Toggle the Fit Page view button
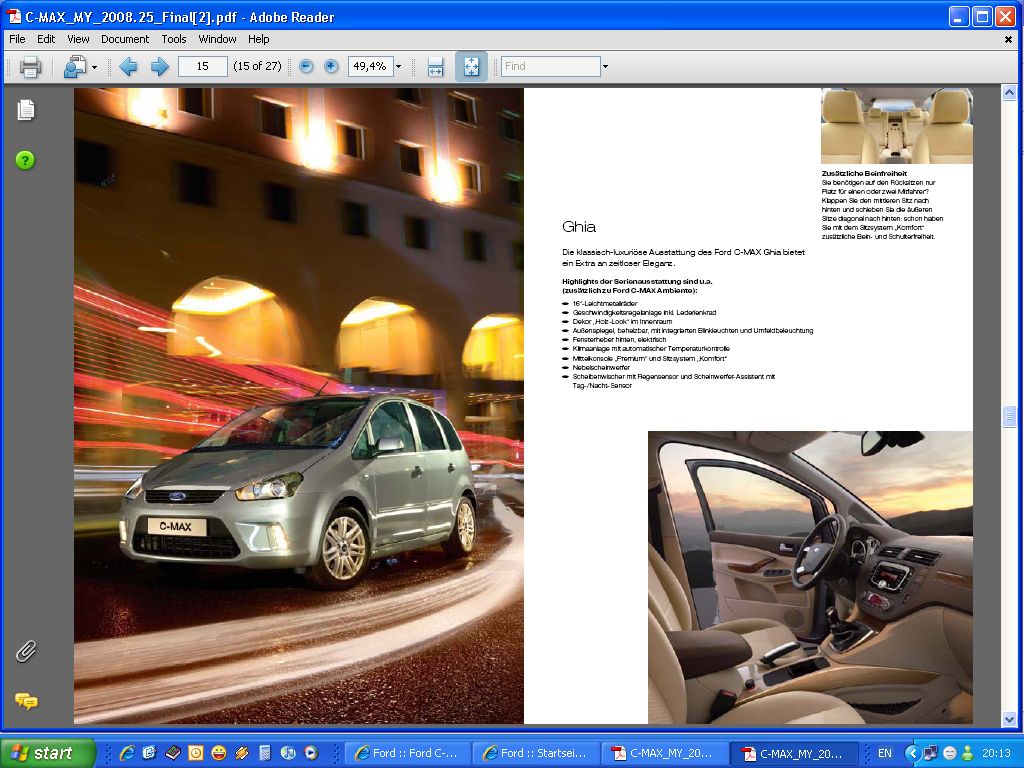This screenshot has height=768, width=1024. click(x=471, y=67)
